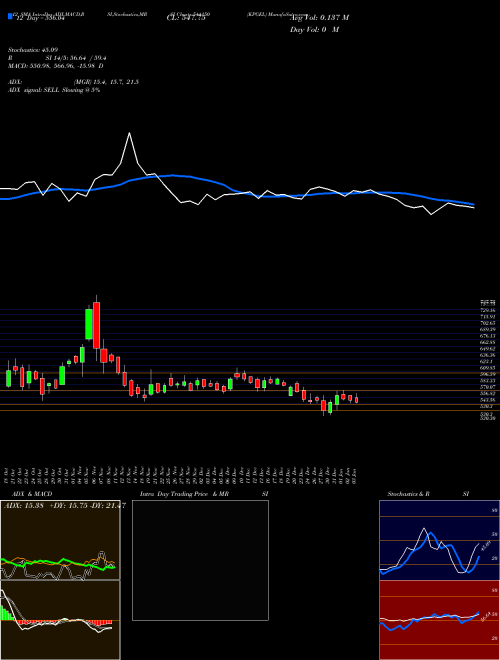Click the CL closing price label
This screenshot has width=500, height=660.
(x=186, y=18)
